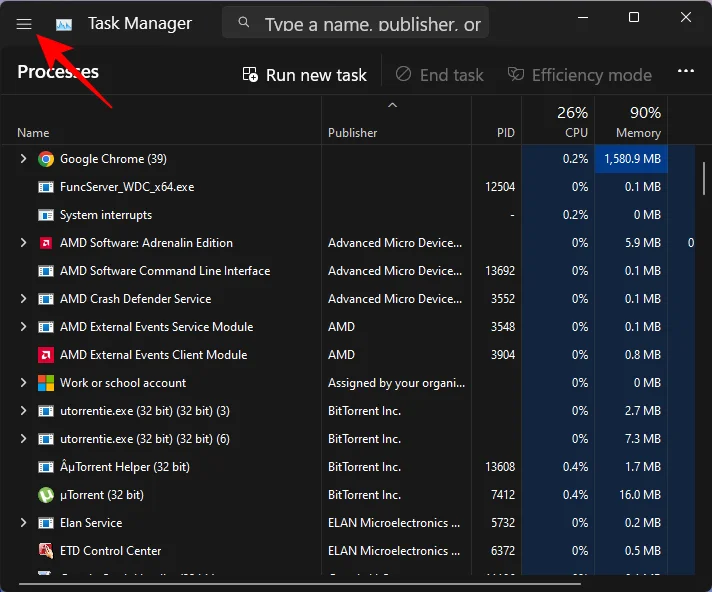The width and height of the screenshot is (712, 592).
Task: Click the Processes page heading
Action: point(58,72)
